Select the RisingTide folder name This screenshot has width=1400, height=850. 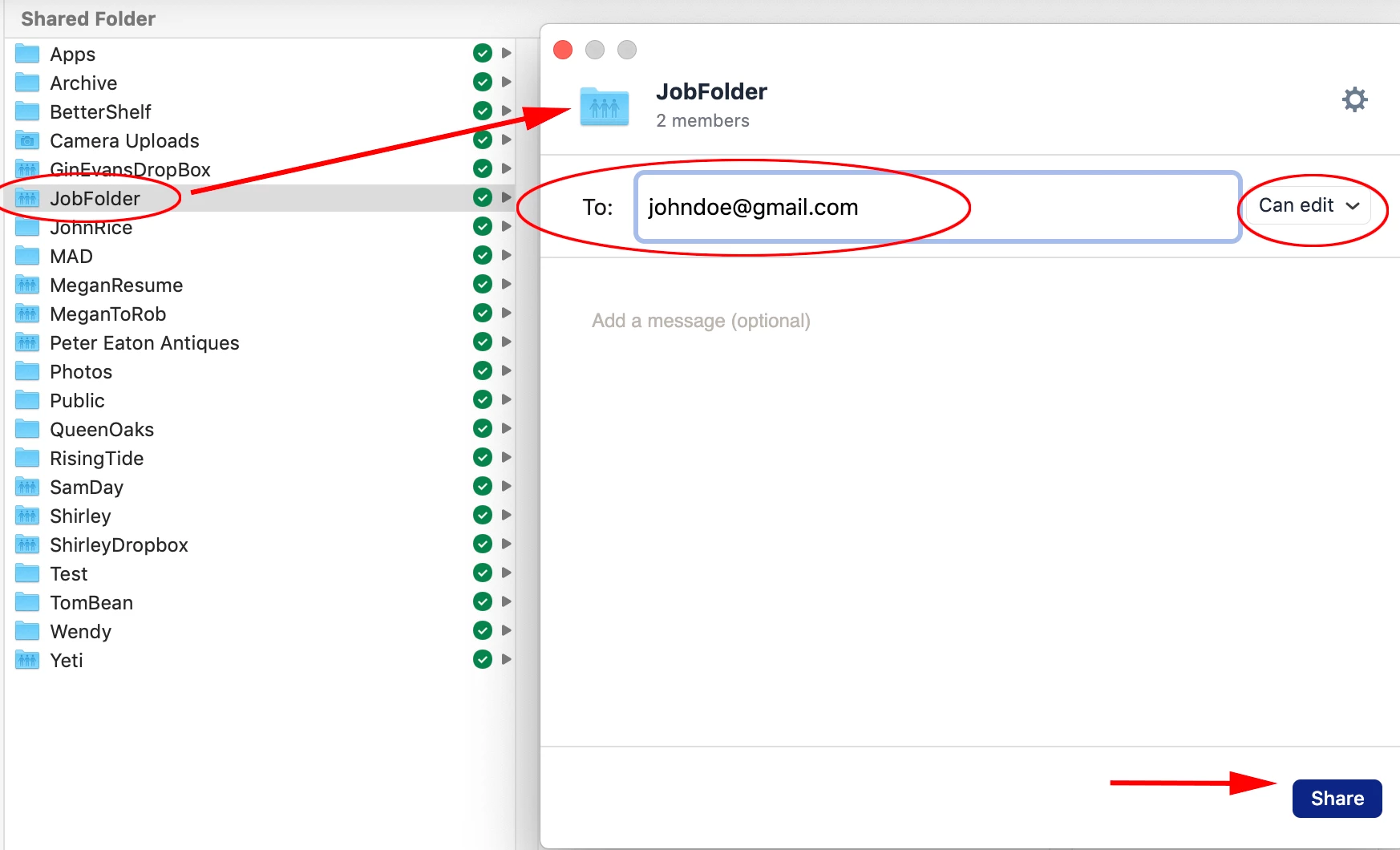point(97,459)
